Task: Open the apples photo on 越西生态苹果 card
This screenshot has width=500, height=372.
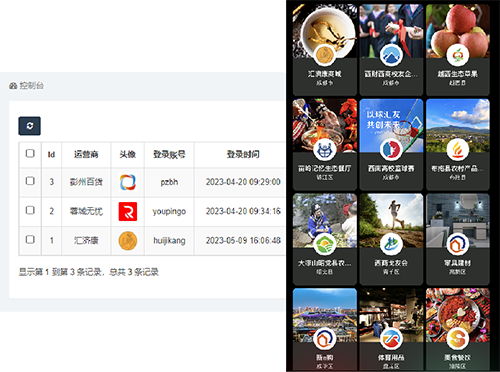Action: 458,31
